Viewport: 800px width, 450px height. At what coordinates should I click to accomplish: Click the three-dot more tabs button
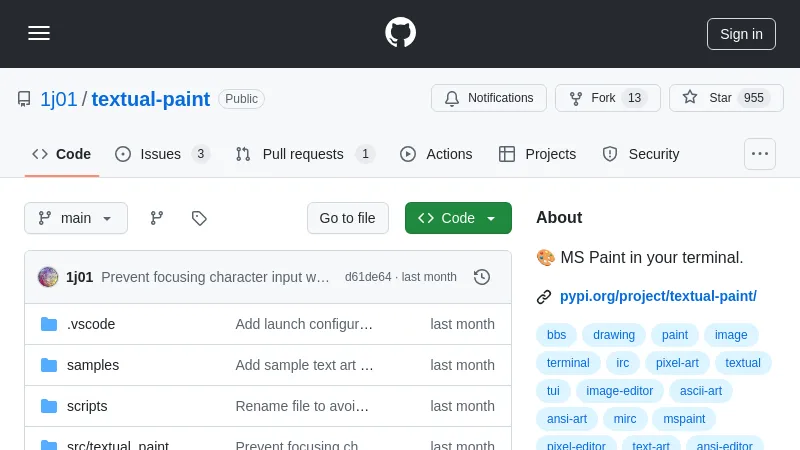760,154
